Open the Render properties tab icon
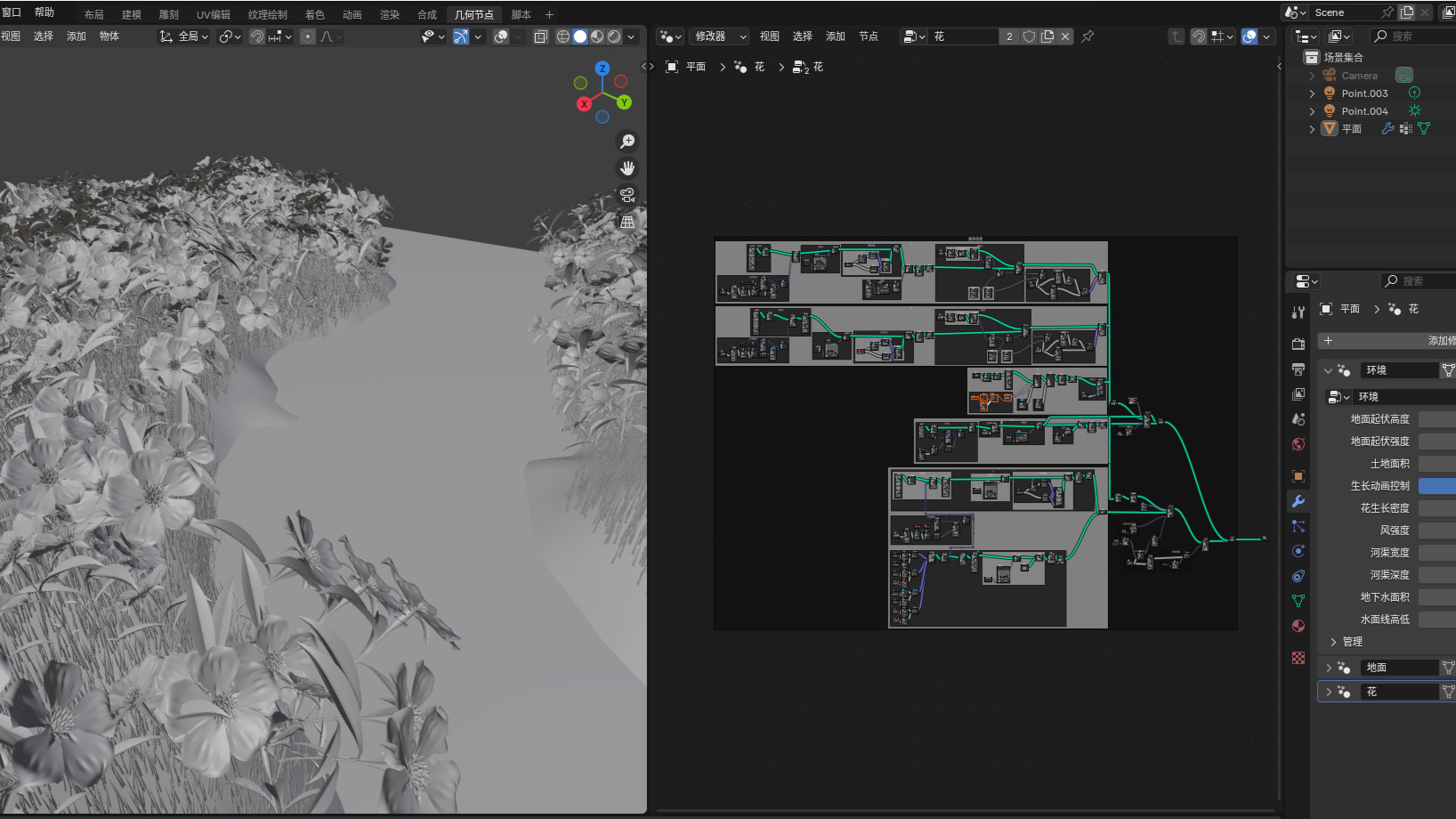This screenshot has width=1456, height=819. [x=1298, y=344]
